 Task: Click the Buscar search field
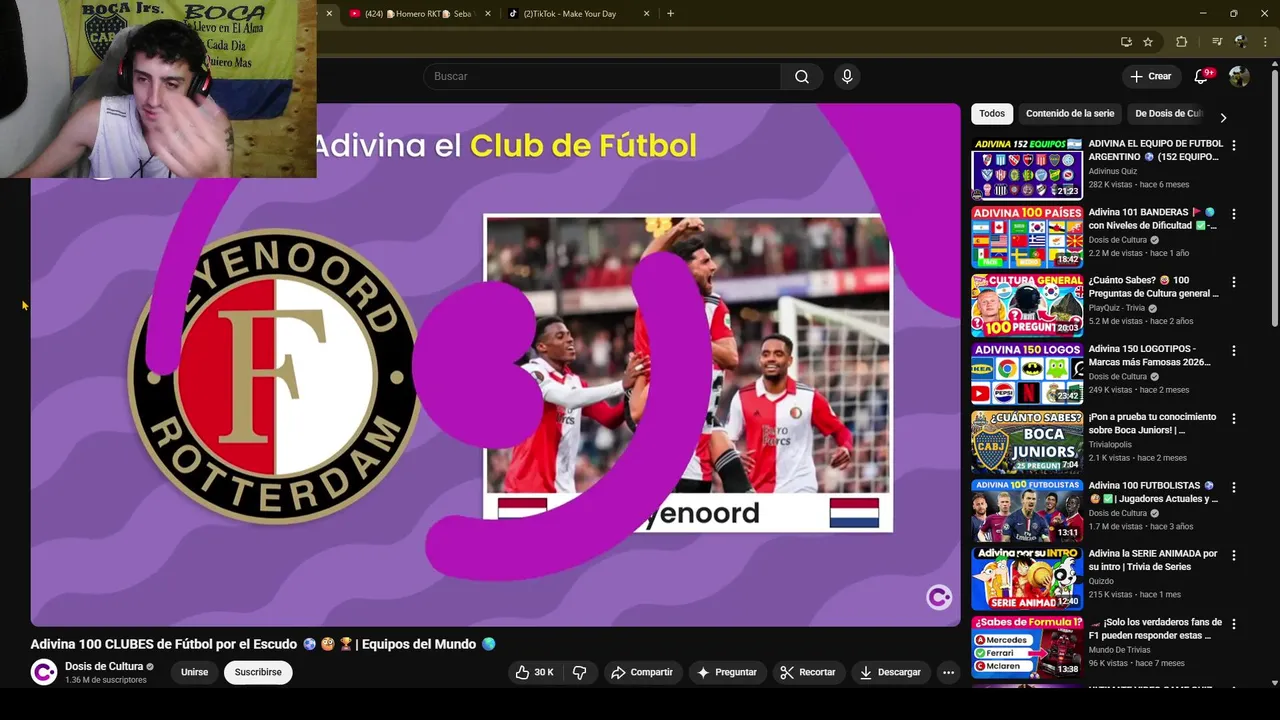602,77
